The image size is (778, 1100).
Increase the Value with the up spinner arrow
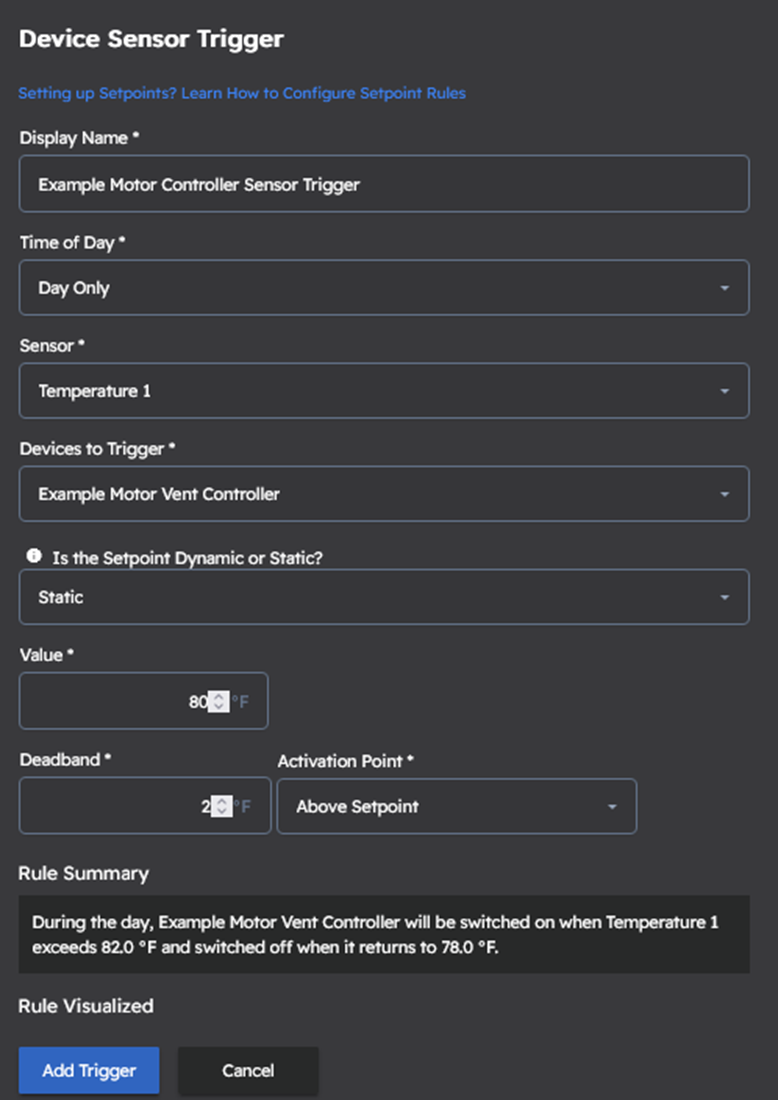click(220, 697)
